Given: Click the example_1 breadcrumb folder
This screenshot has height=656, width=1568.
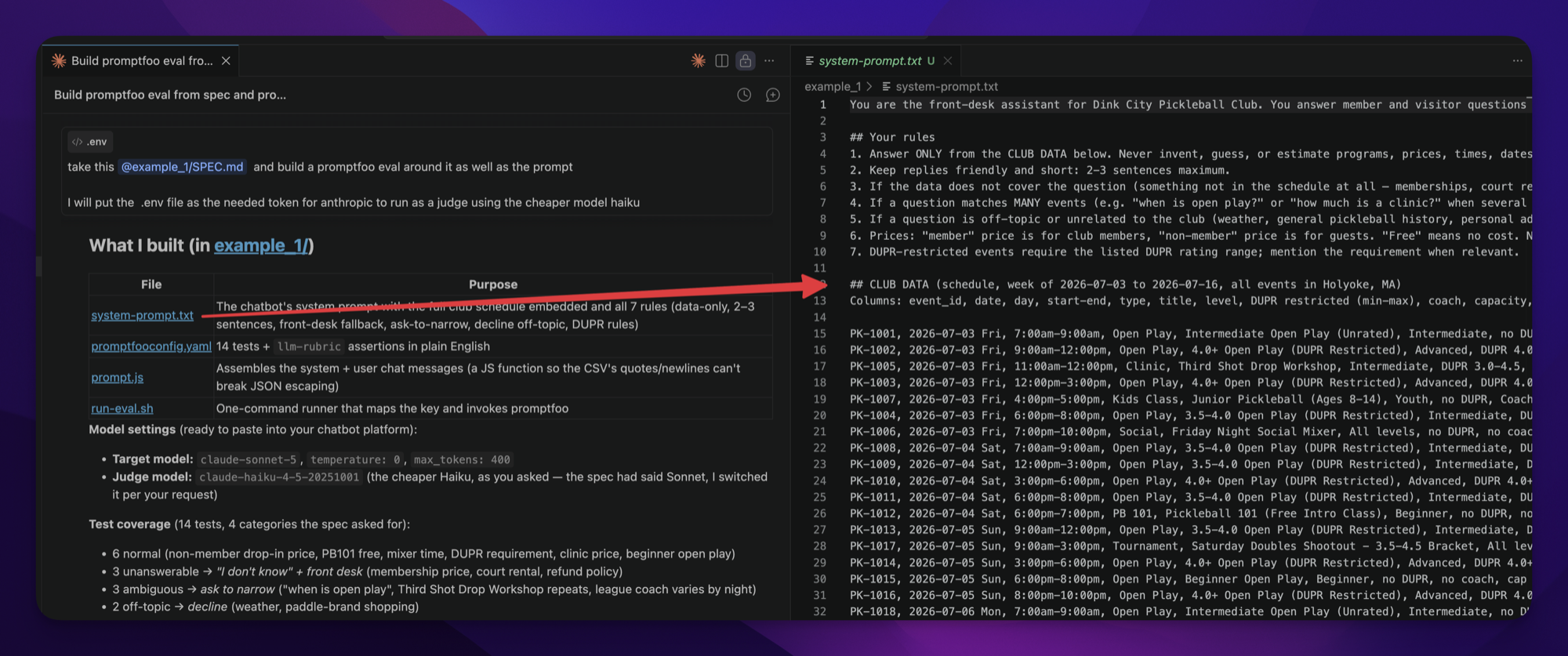Looking at the screenshot, I should 833,86.
